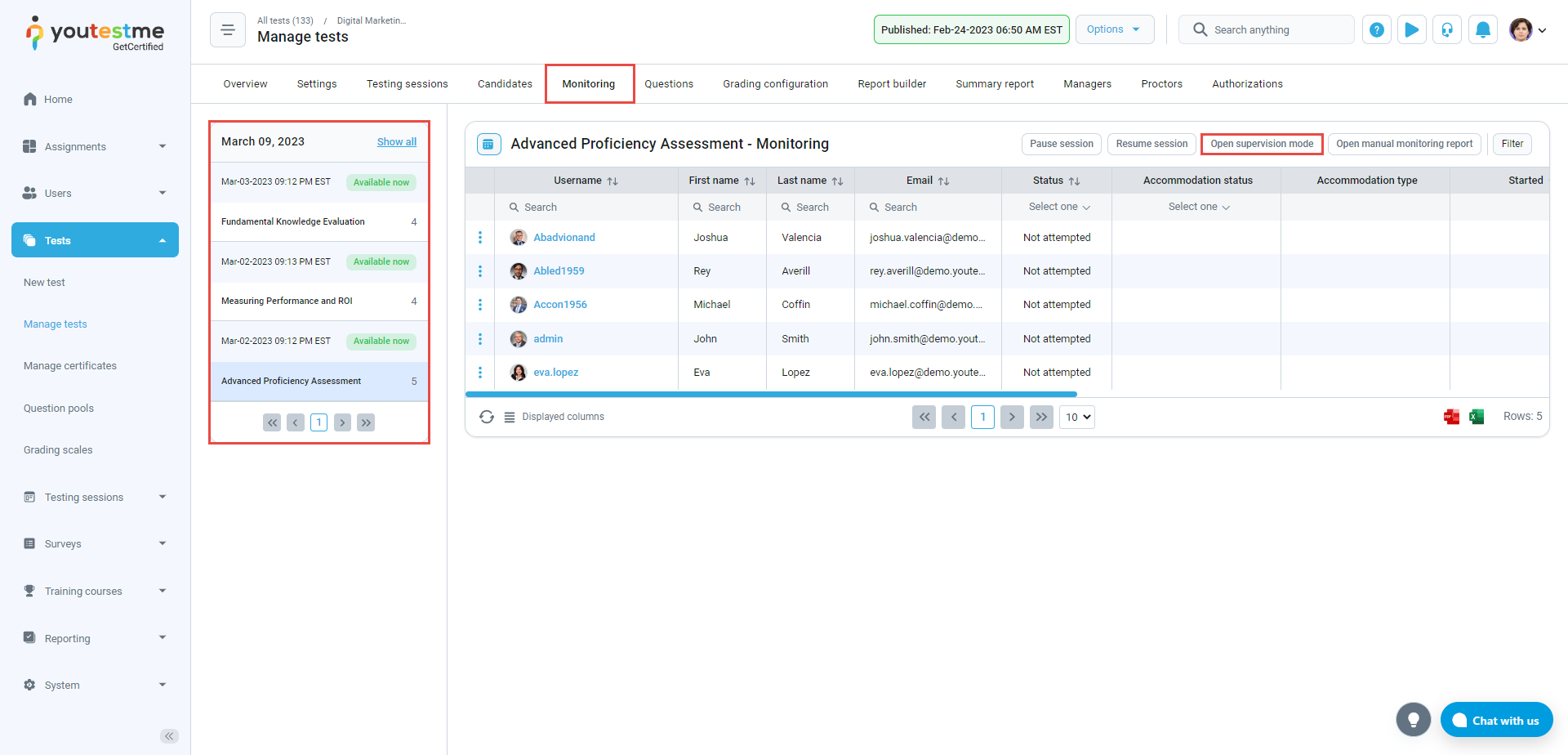Sort table by Username column
Screen dimensions: 1568x755
click(612, 181)
